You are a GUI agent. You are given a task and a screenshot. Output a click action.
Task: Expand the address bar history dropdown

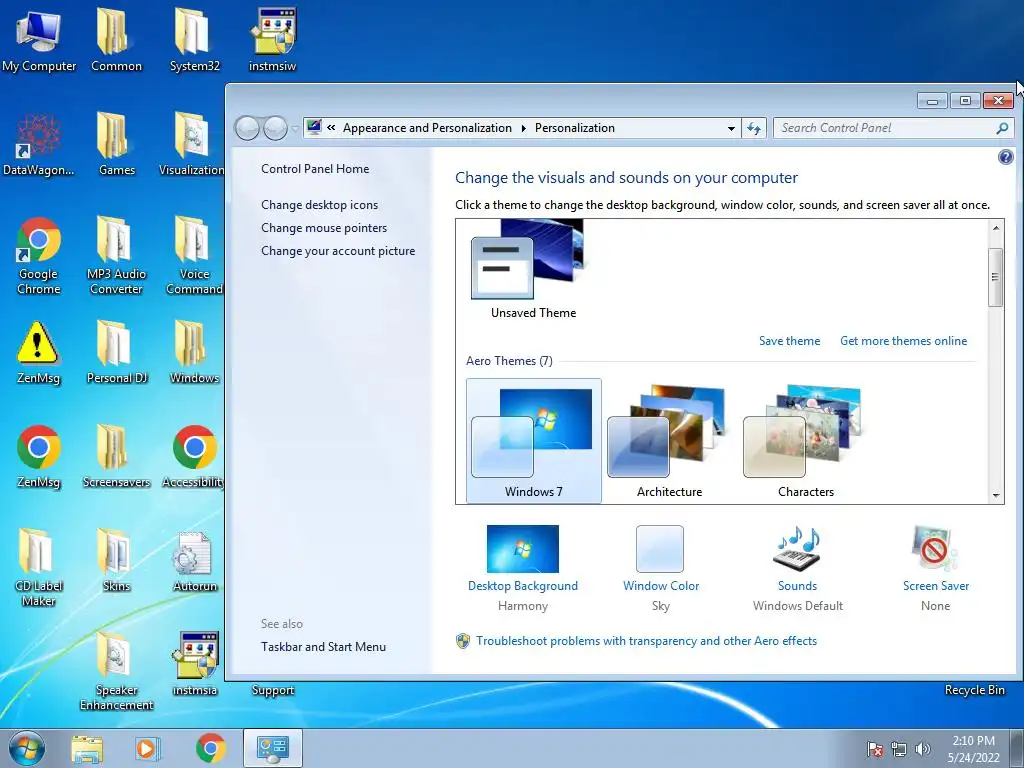click(731, 129)
